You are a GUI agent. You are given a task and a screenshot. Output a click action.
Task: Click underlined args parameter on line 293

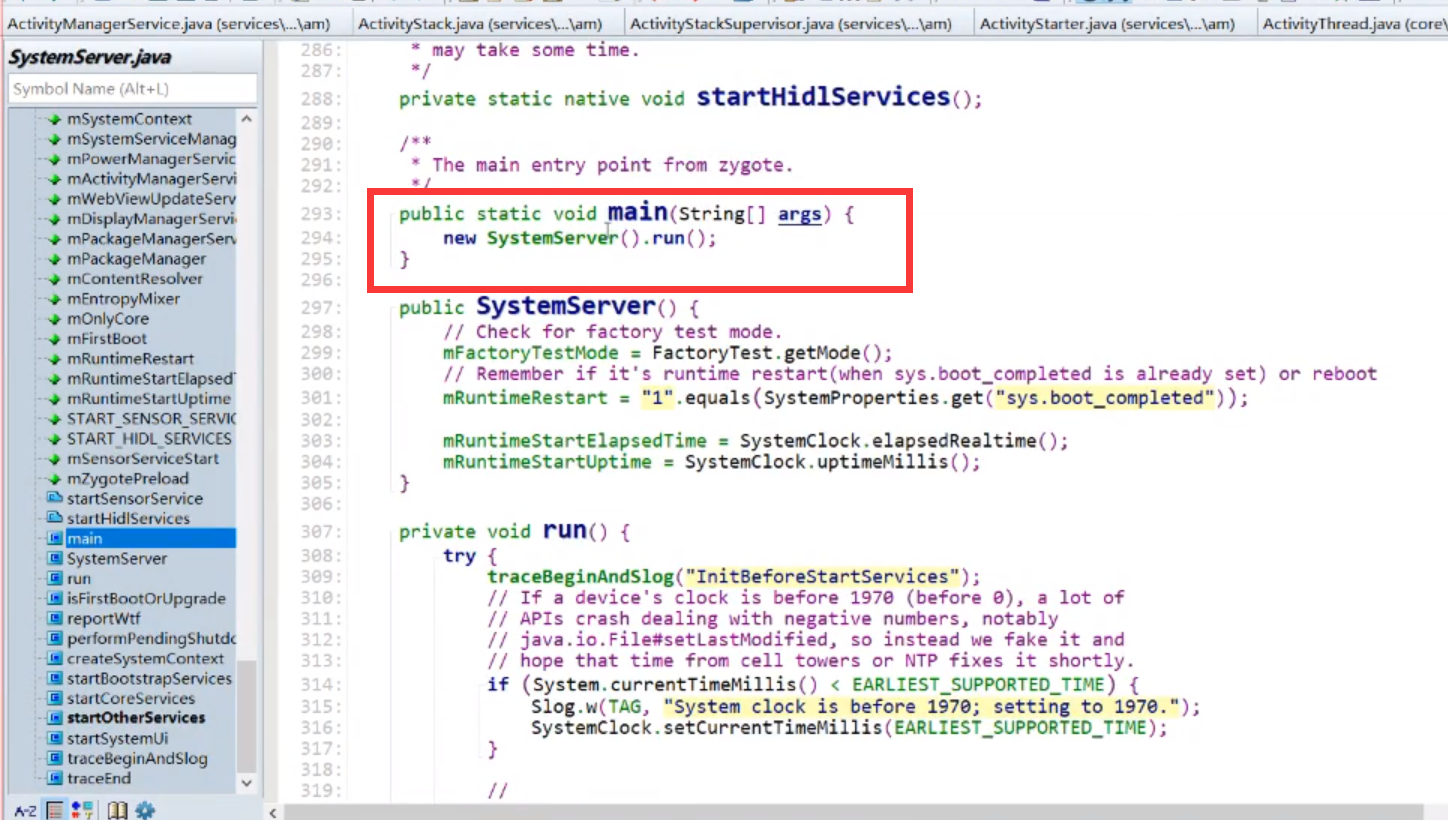800,214
